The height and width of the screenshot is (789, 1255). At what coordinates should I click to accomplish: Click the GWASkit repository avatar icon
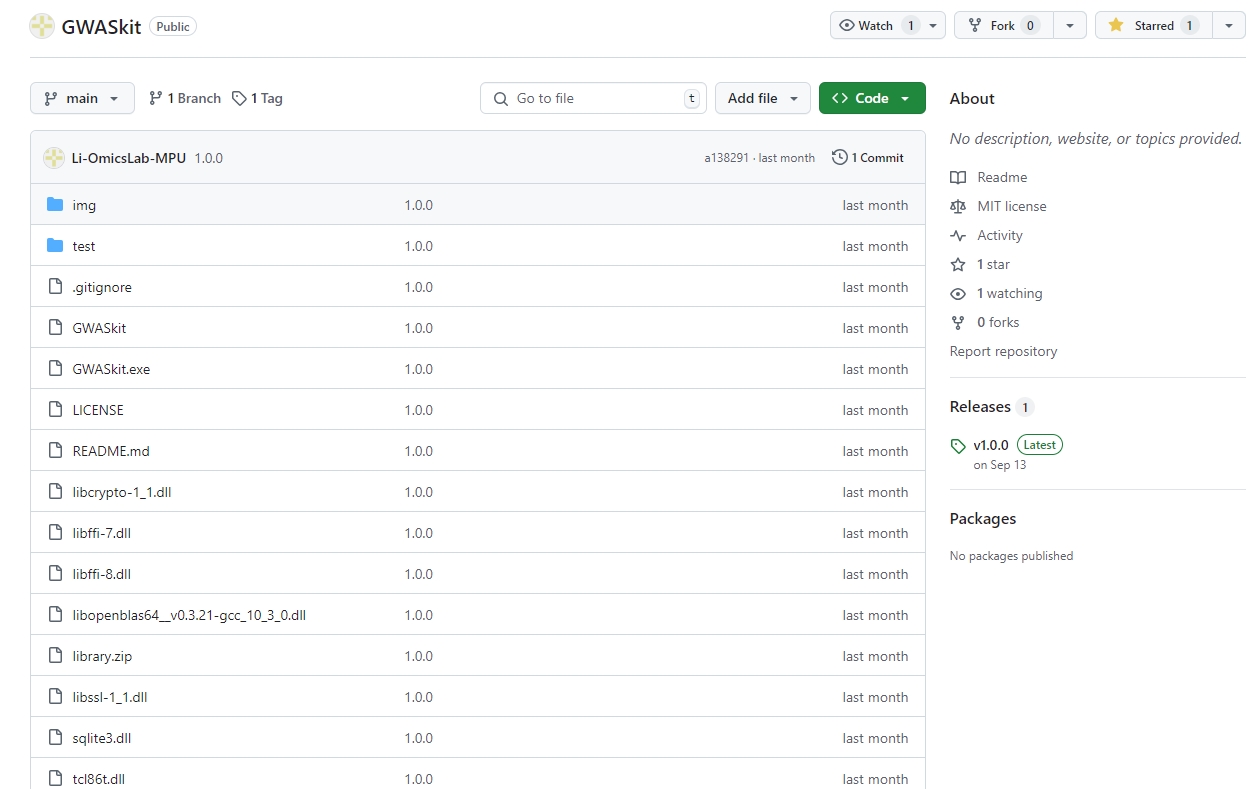tap(42, 26)
